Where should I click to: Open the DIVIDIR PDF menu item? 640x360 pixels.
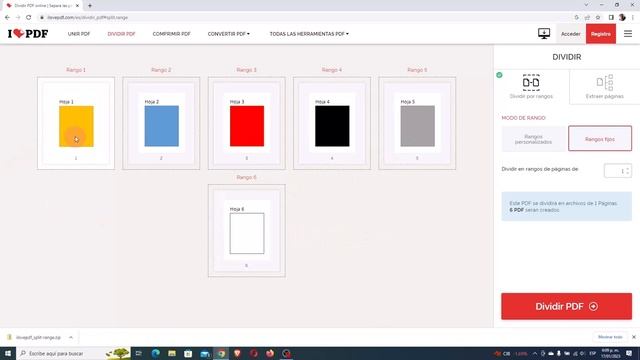121,34
